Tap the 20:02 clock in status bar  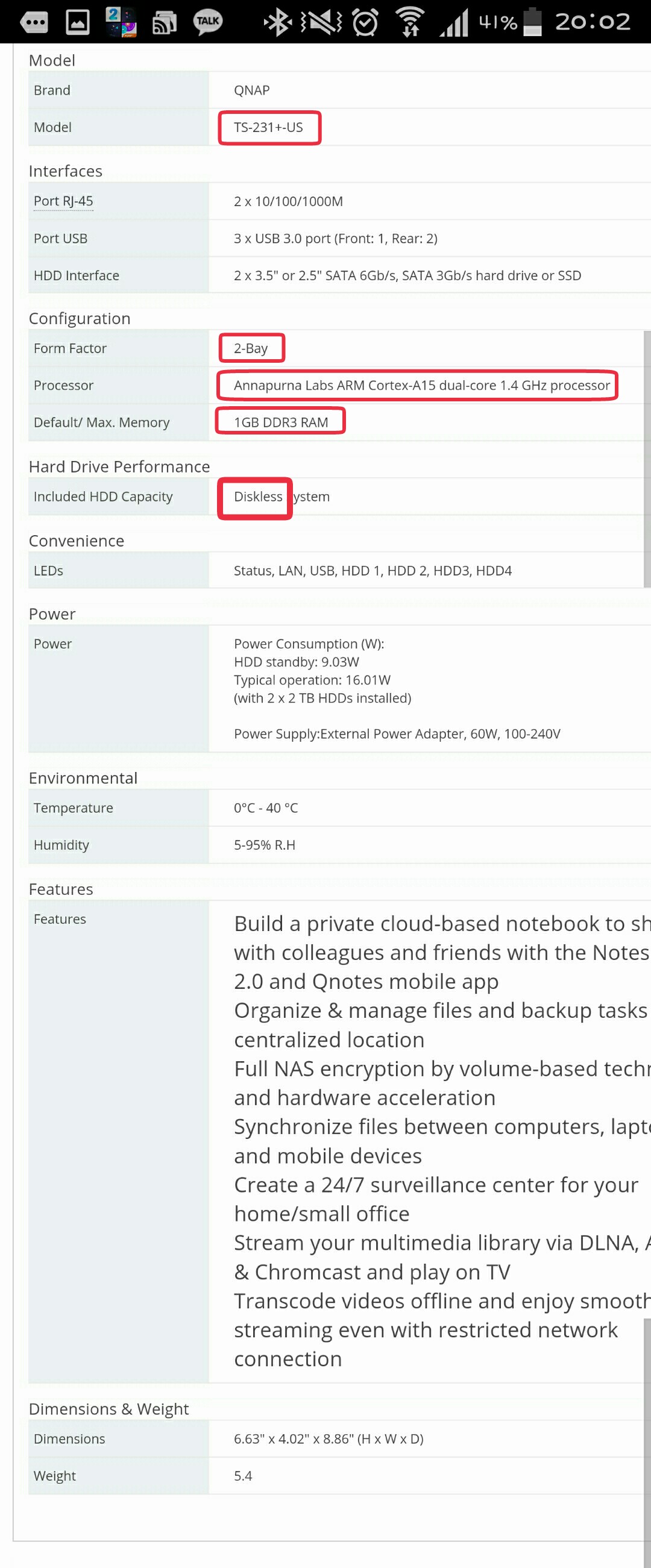tap(592, 22)
